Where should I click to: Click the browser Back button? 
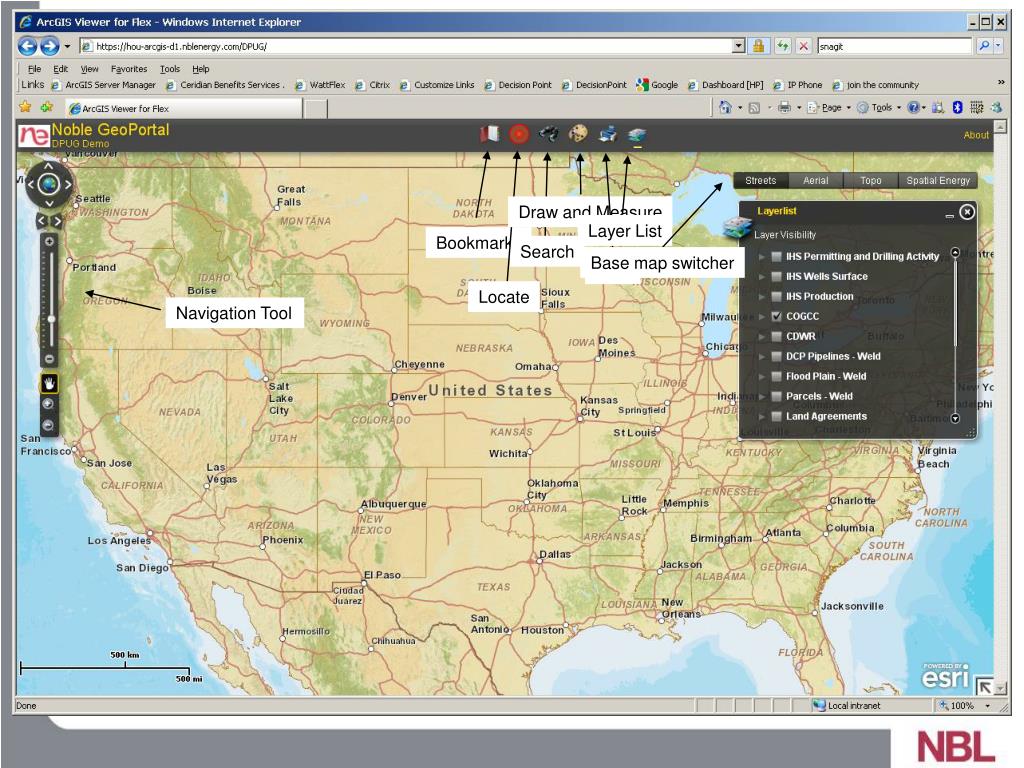click(27, 46)
